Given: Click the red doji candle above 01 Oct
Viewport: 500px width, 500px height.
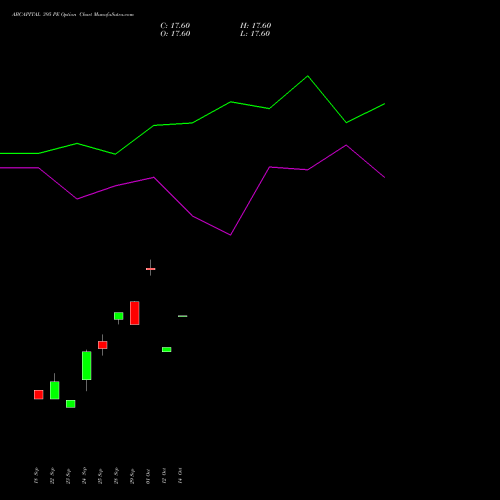Looking at the screenshot, I should click(x=151, y=269).
